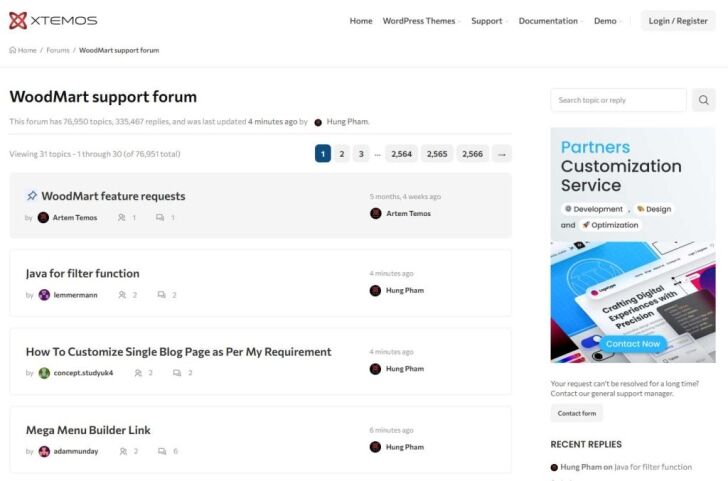Click Hung Pham name in forum summary
The image size is (728, 481).
pos(347,122)
